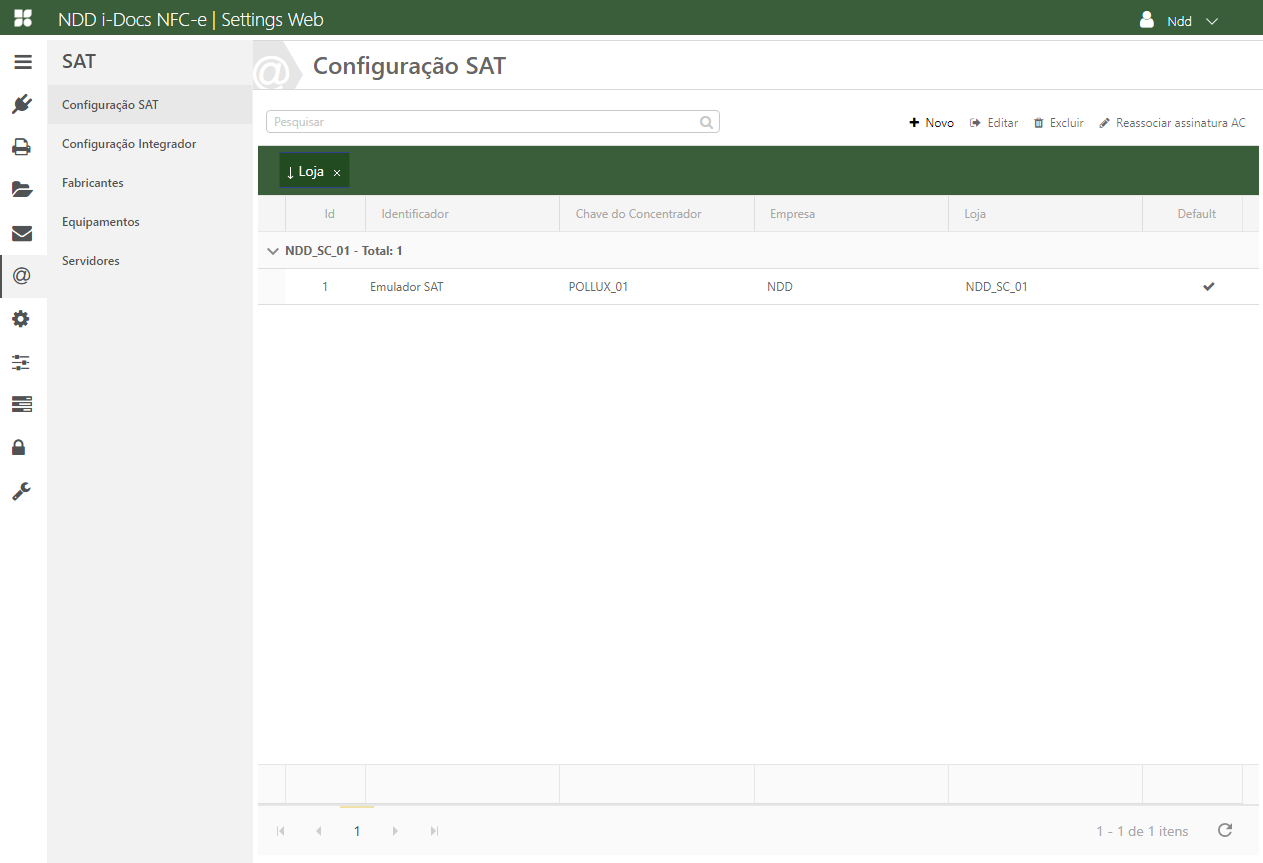Select the envelope email sidebar icon
The image size is (1263, 863).
(x=22, y=233)
